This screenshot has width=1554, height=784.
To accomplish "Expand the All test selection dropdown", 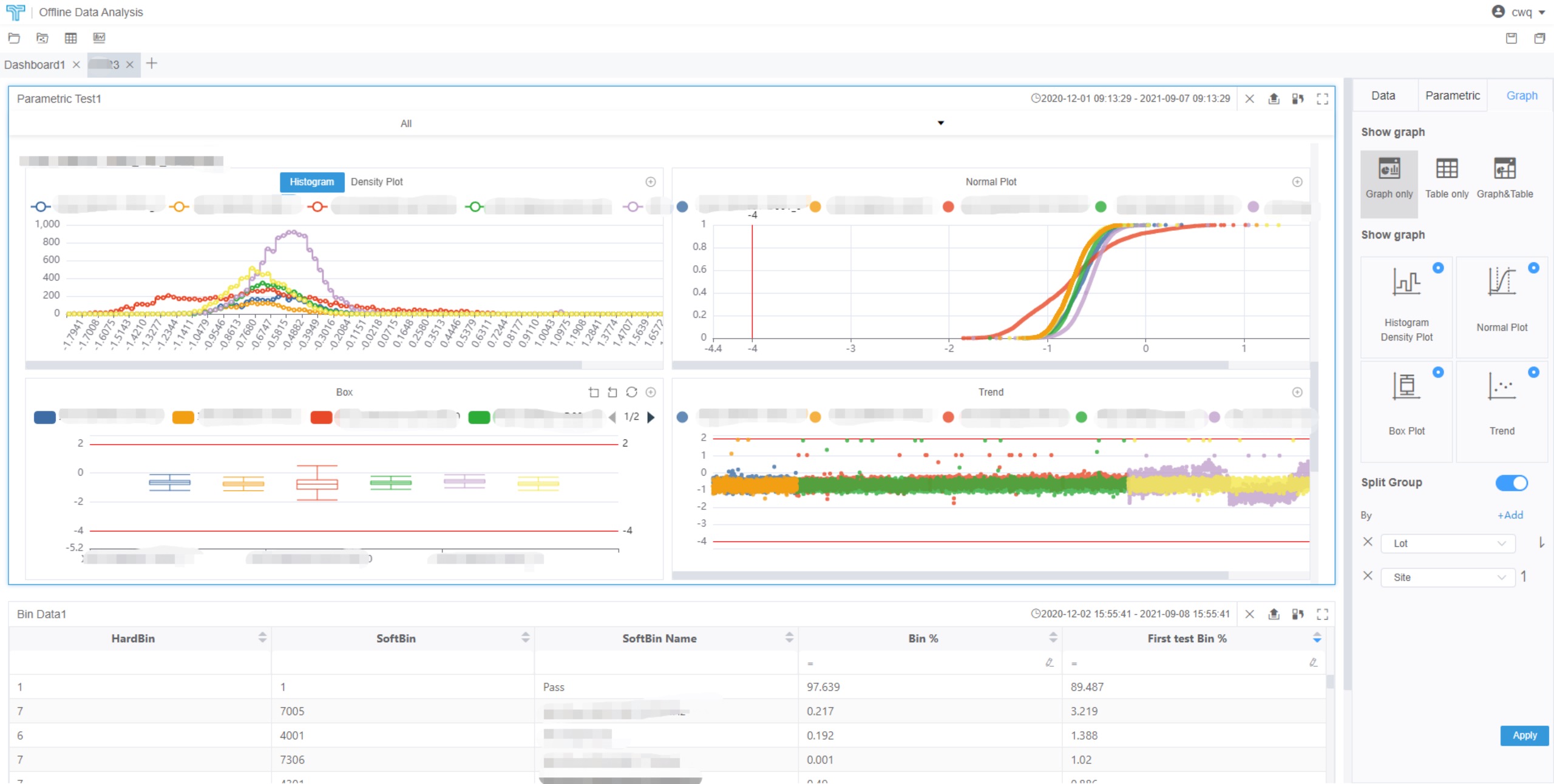I will [940, 123].
